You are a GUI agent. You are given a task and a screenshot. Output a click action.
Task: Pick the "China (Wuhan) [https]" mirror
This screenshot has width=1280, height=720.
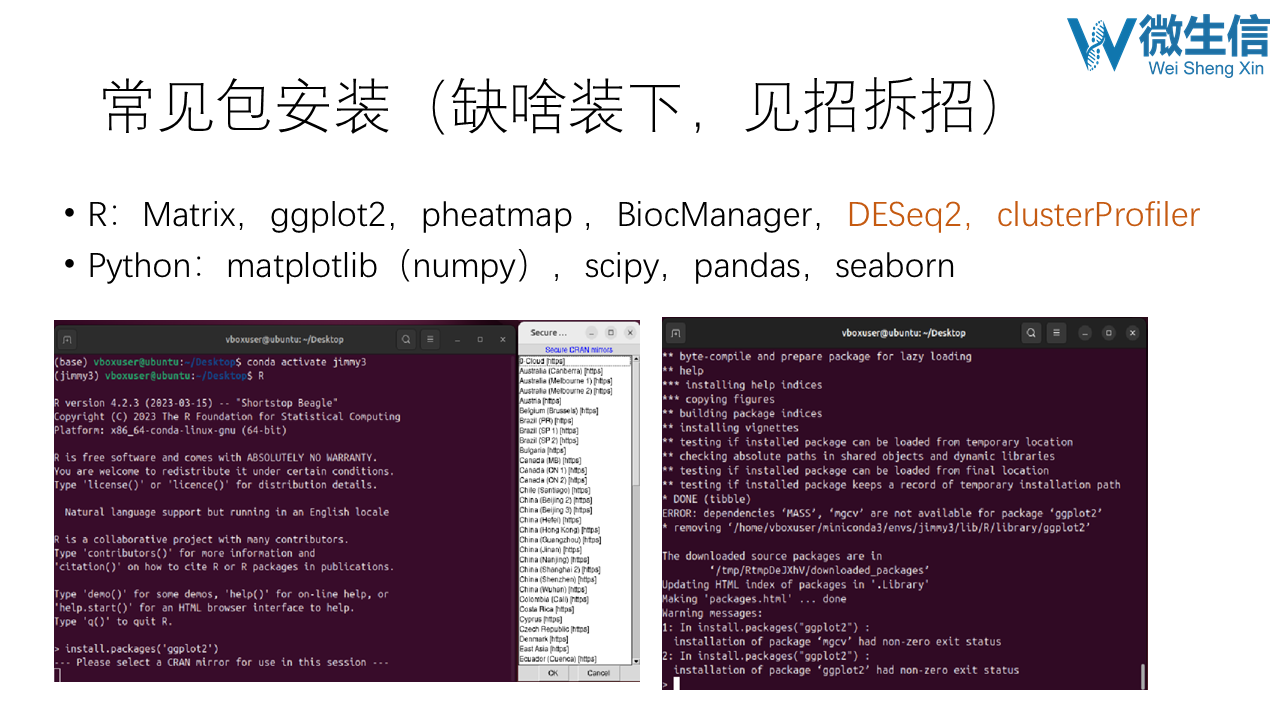pos(574,590)
